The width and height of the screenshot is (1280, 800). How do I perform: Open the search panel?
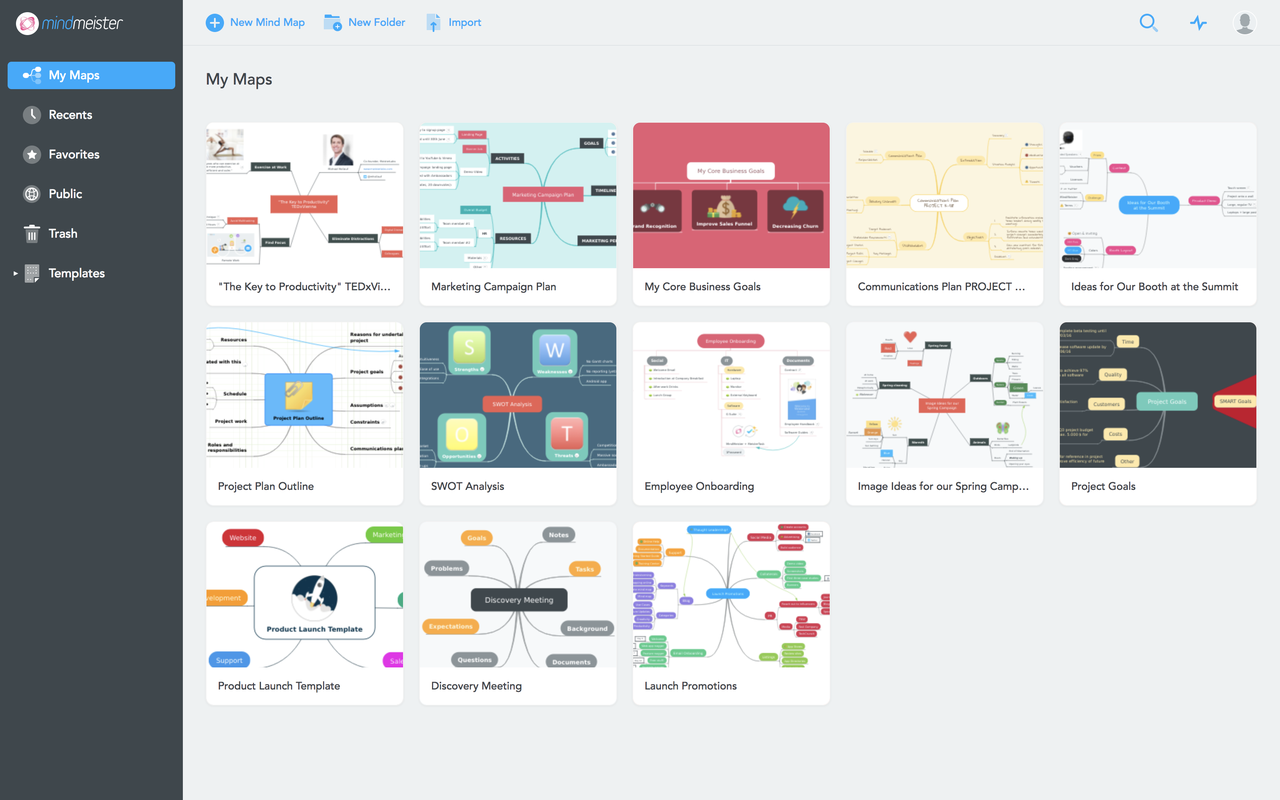pyautogui.click(x=1148, y=22)
